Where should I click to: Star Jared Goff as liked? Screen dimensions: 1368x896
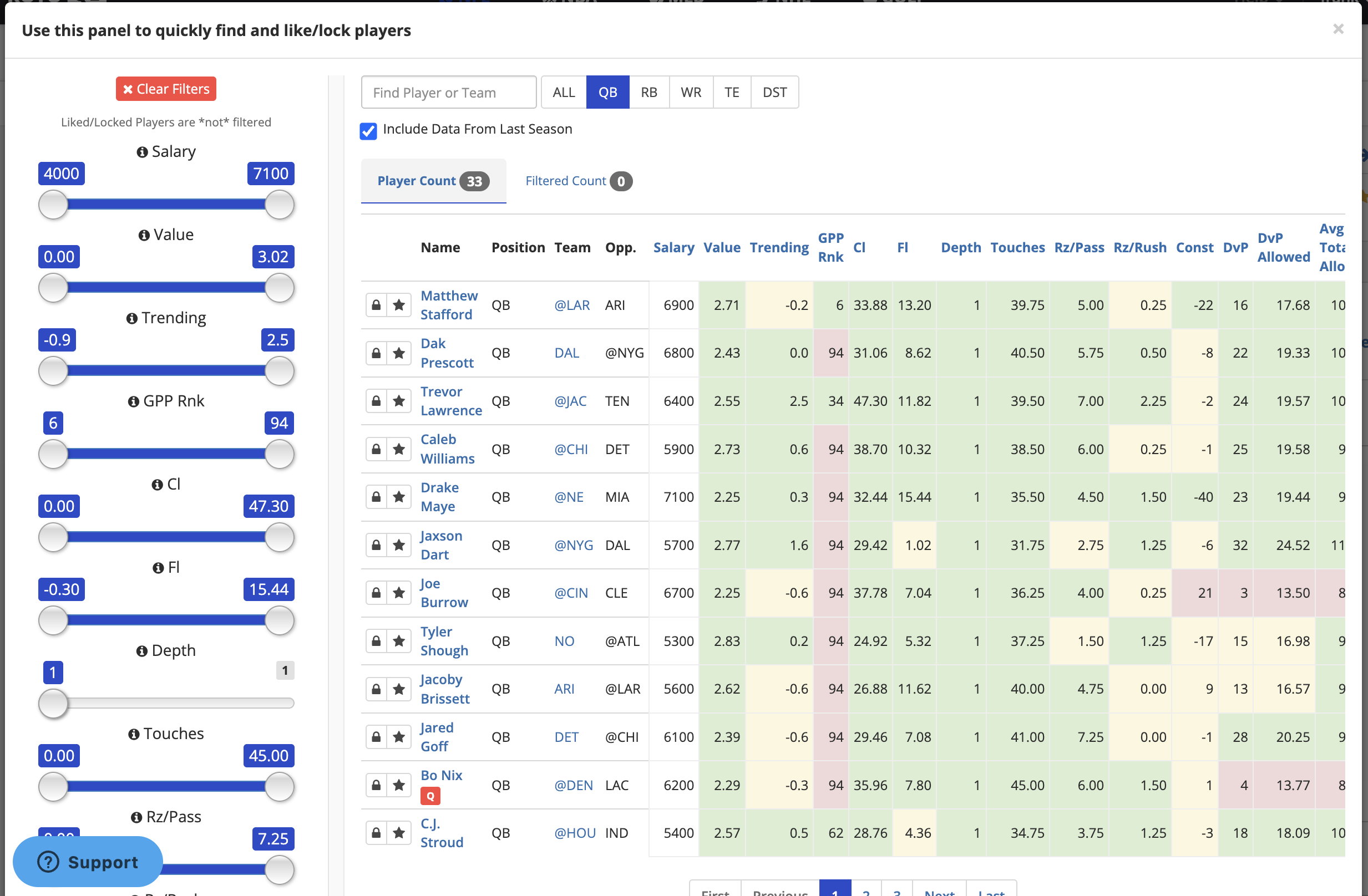click(x=399, y=737)
